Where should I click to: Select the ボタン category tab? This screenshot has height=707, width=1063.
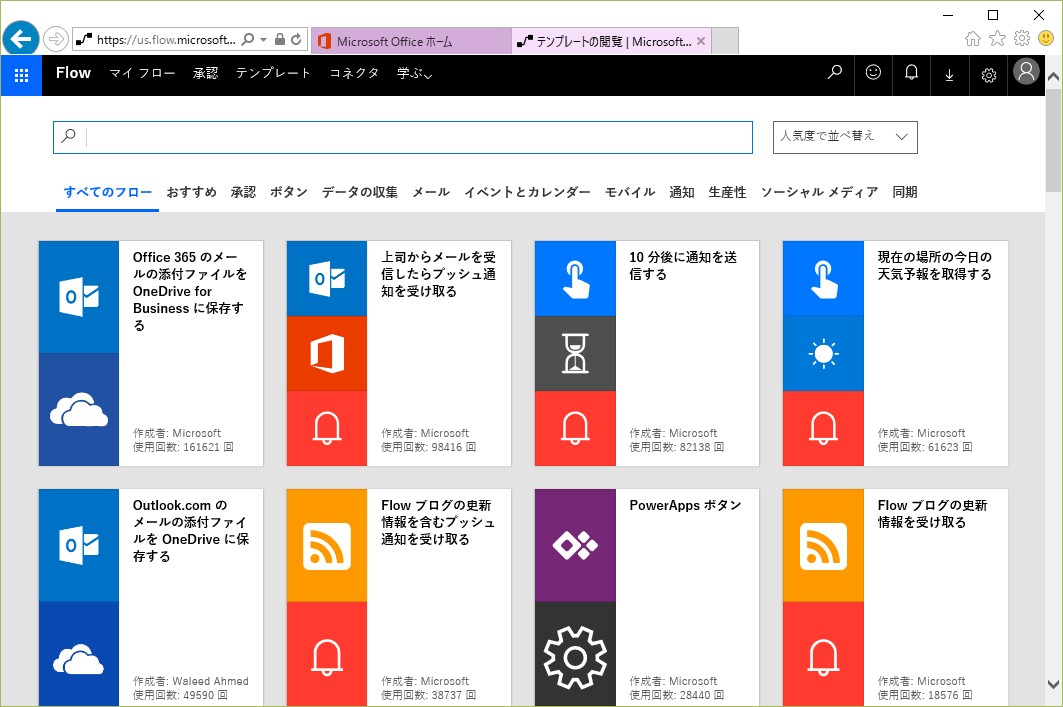point(289,193)
